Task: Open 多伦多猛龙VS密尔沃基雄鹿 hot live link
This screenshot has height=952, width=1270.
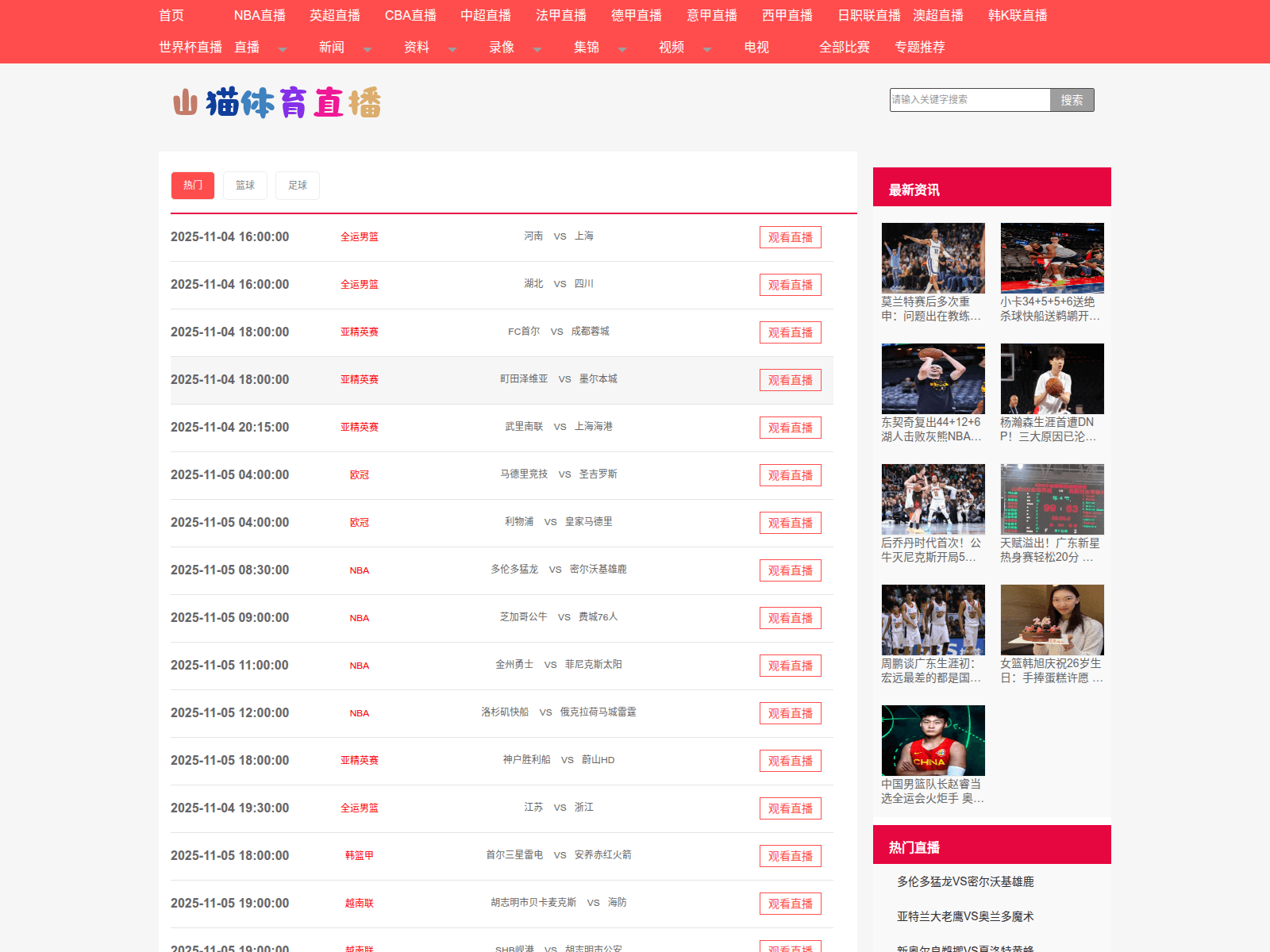Action: [965, 881]
